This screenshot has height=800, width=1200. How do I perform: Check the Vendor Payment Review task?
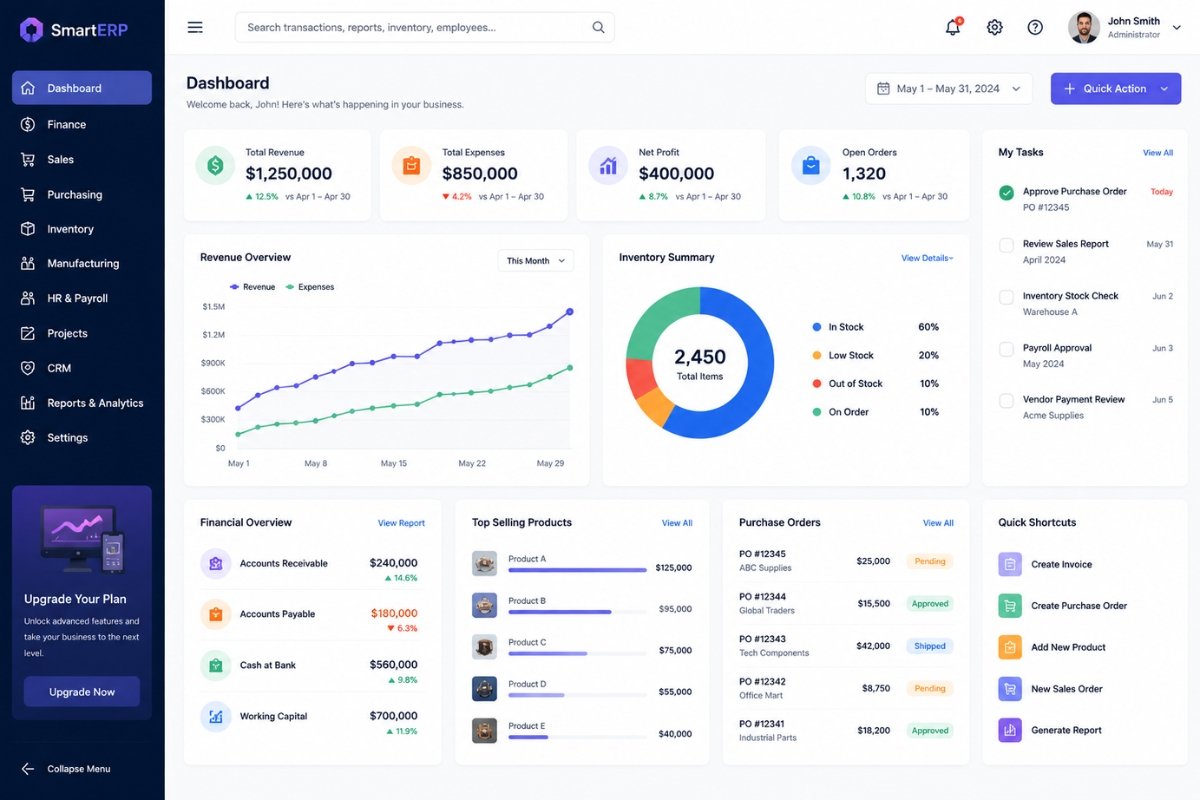coord(1006,400)
